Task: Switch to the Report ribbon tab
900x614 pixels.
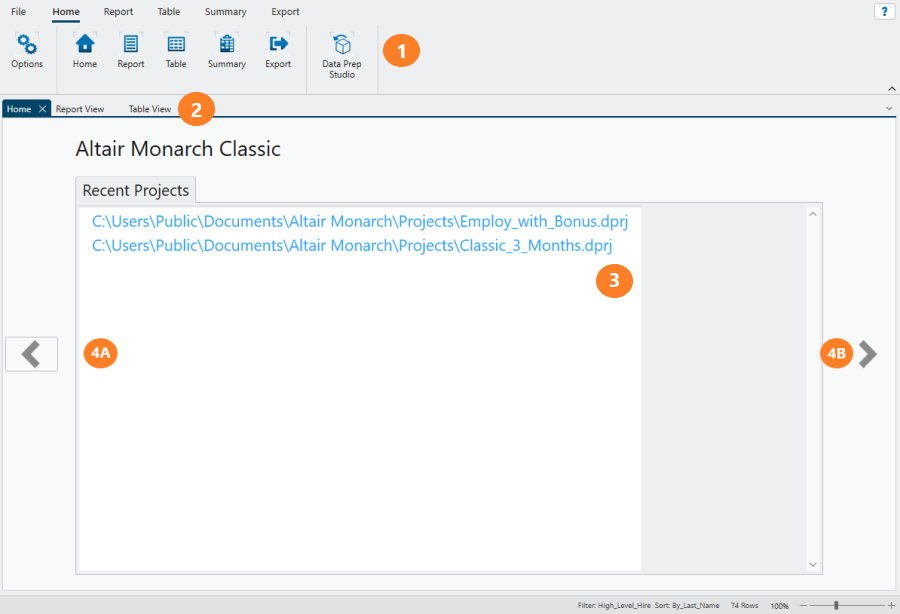Action: (118, 11)
